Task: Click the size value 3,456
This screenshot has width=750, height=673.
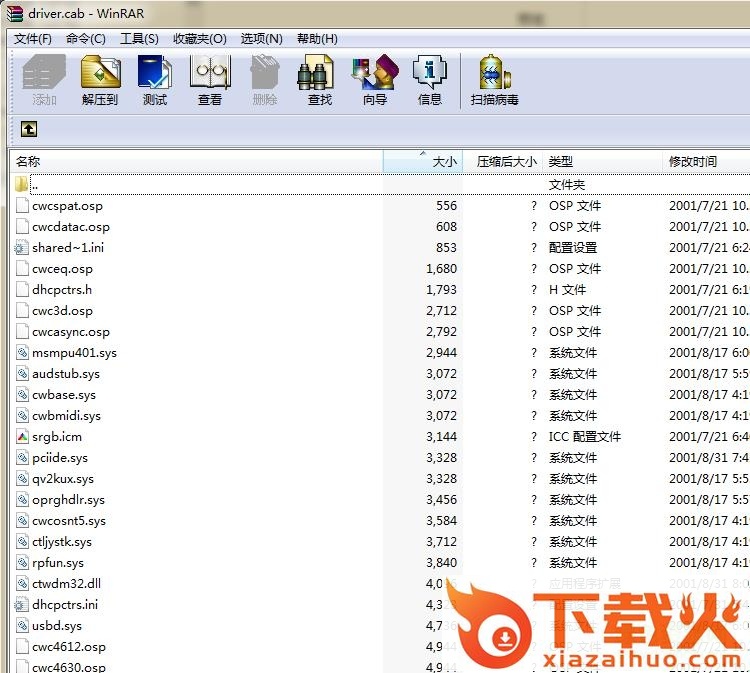Action: point(441,500)
